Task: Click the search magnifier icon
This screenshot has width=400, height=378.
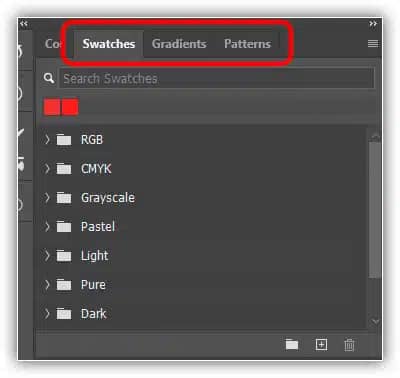Action: 49,78
